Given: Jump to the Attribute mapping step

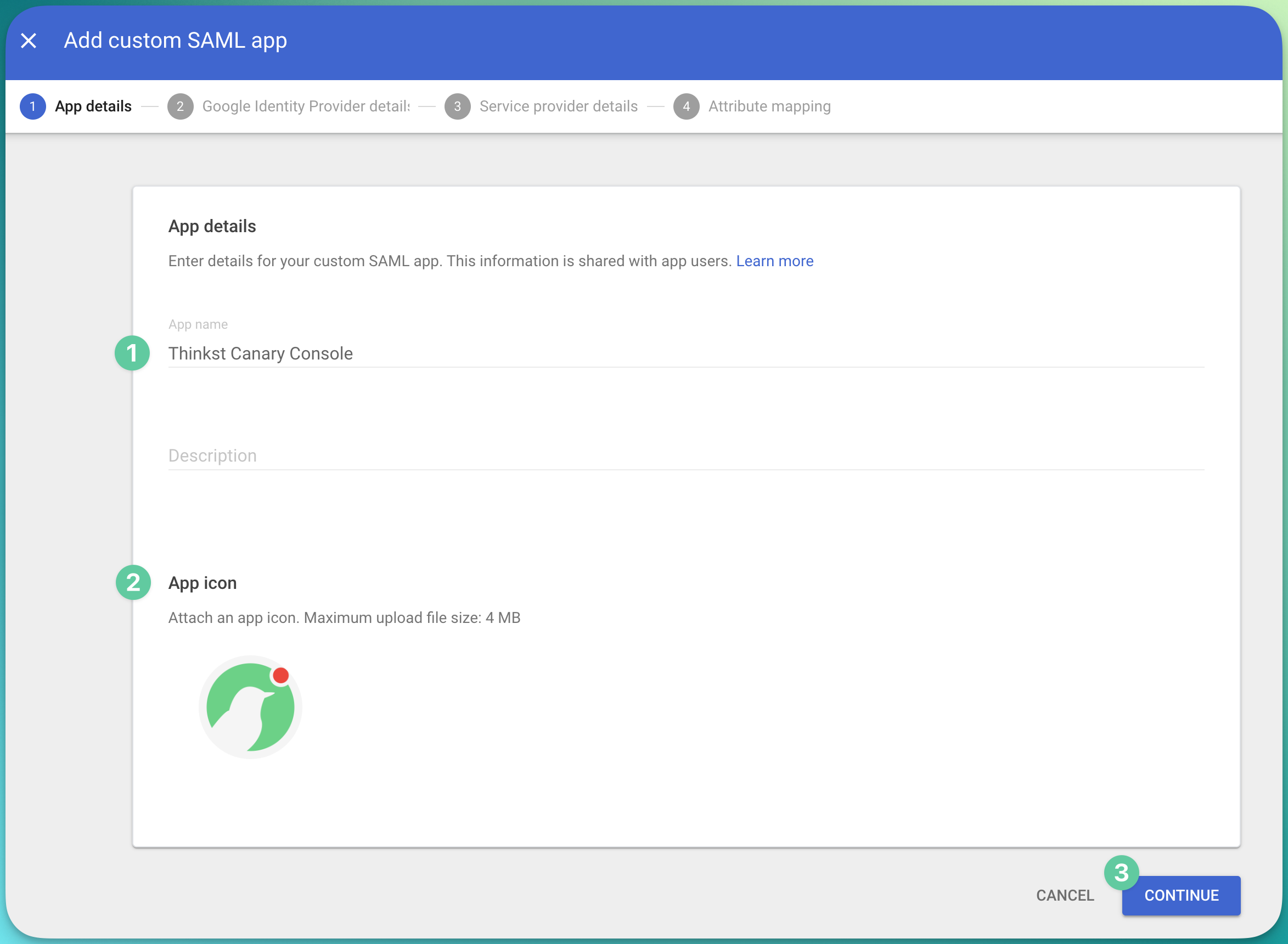Looking at the screenshot, I should coord(752,106).
